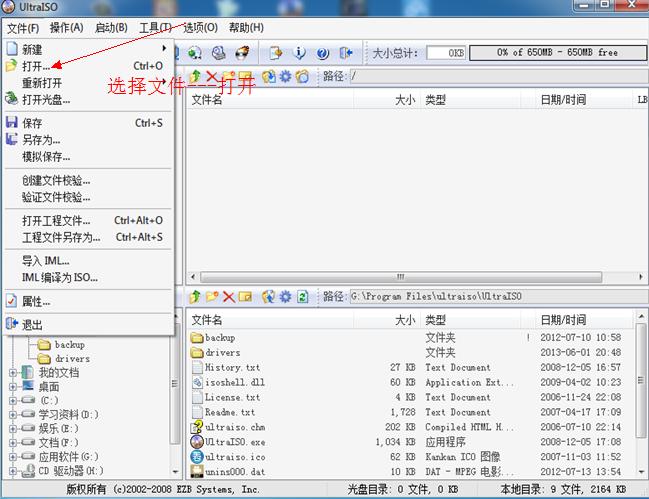Open 属性... from the File menu
Screen dimensions: 649x499
(88, 301)
